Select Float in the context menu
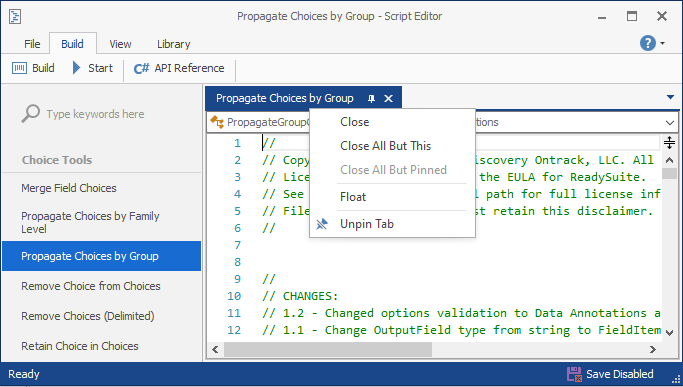This screenshot has width=683, height=387. click(392, 197)
